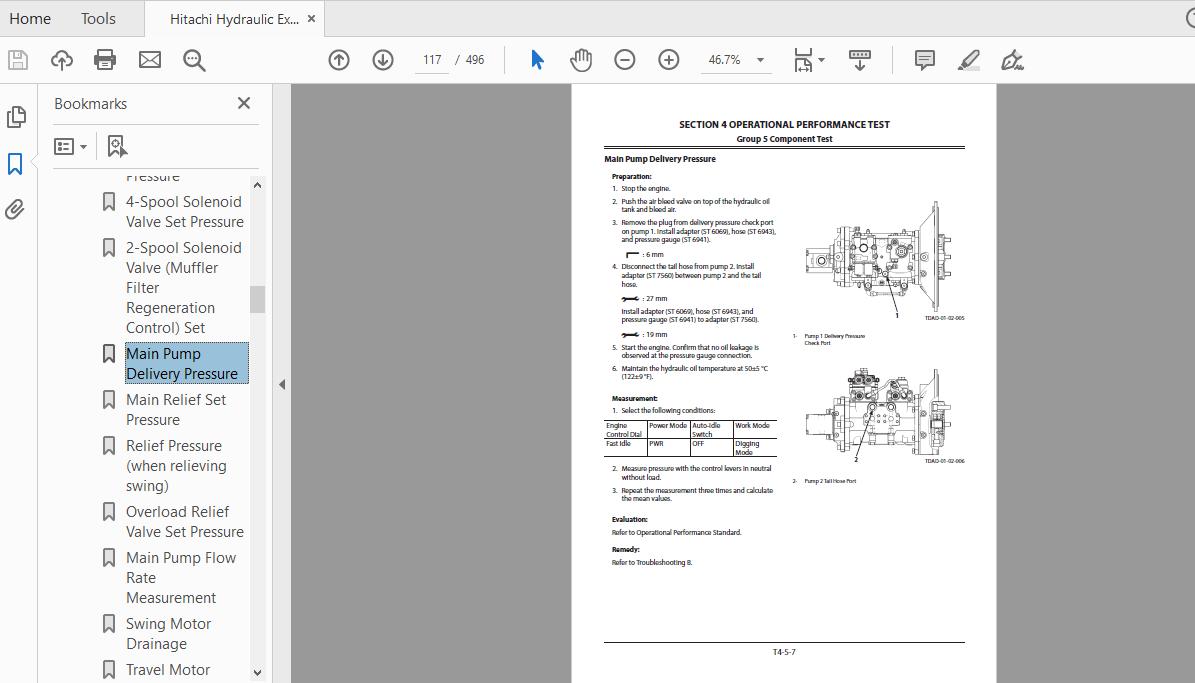The width and height of the screenshot is (1195, 683).
Task: Click the bookmarks scrollbar thumb
Action: point(257,300)
